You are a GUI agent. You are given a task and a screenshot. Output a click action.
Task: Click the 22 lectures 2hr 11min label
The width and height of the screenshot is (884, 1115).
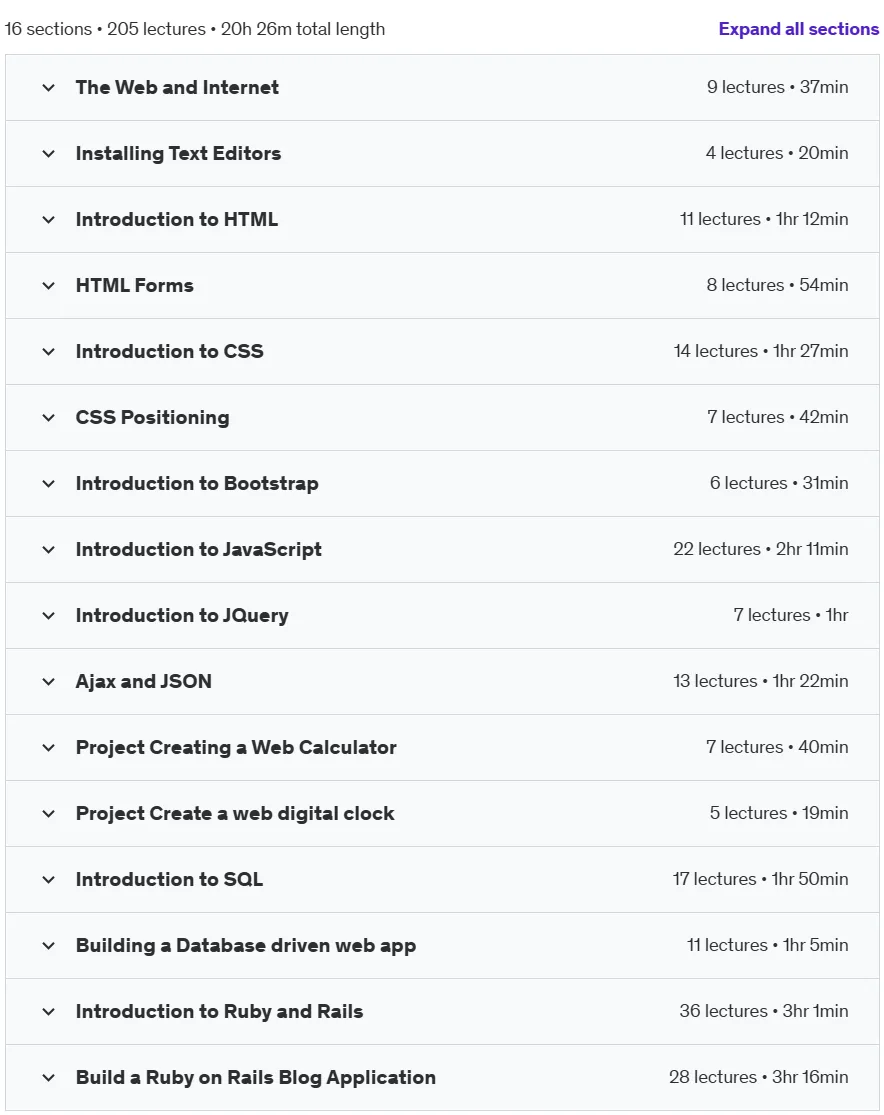(x=761, y=549)
